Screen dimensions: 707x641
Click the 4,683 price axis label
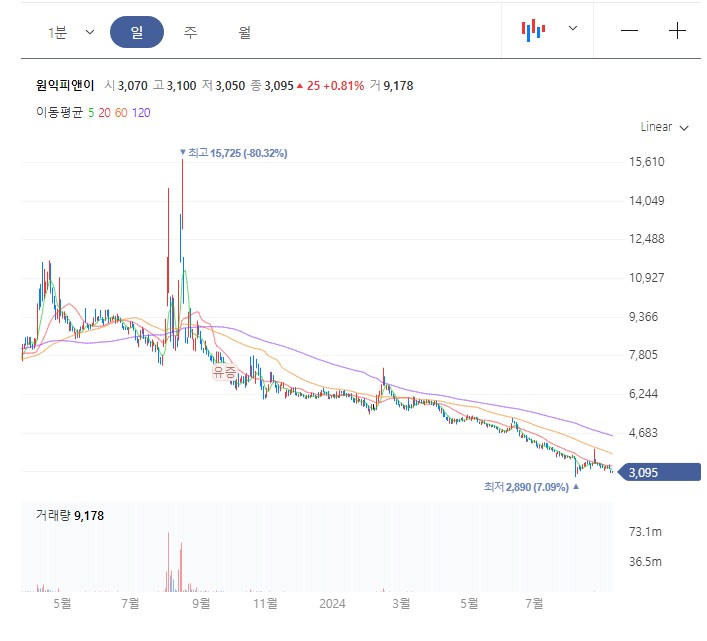point(643,433)
